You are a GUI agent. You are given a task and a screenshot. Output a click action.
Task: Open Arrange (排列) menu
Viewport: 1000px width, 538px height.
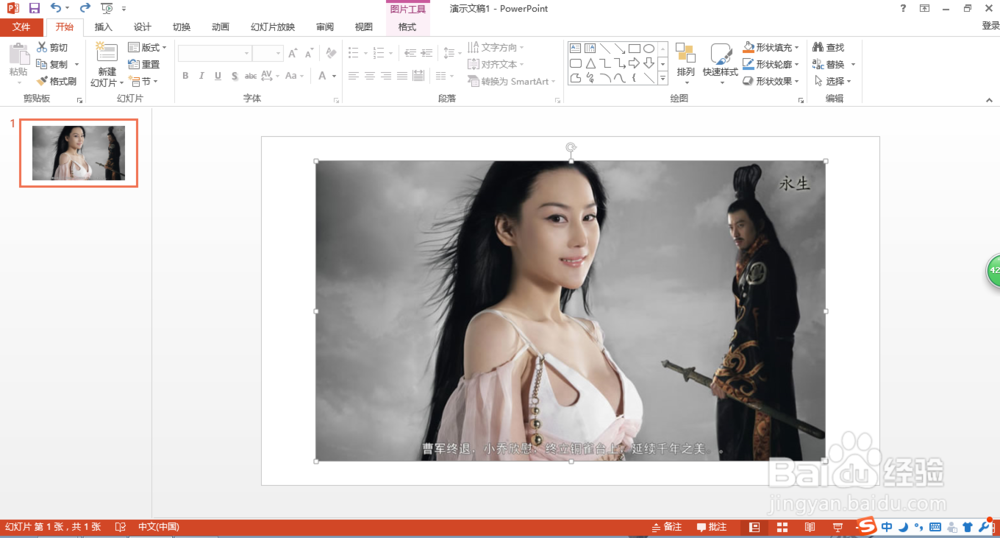[x=686, y=61]
